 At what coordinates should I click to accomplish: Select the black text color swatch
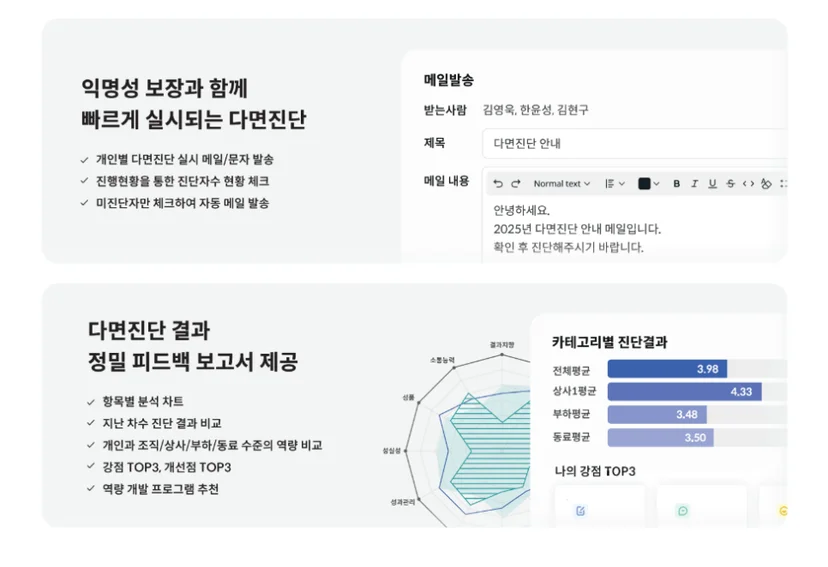(644, 184)
